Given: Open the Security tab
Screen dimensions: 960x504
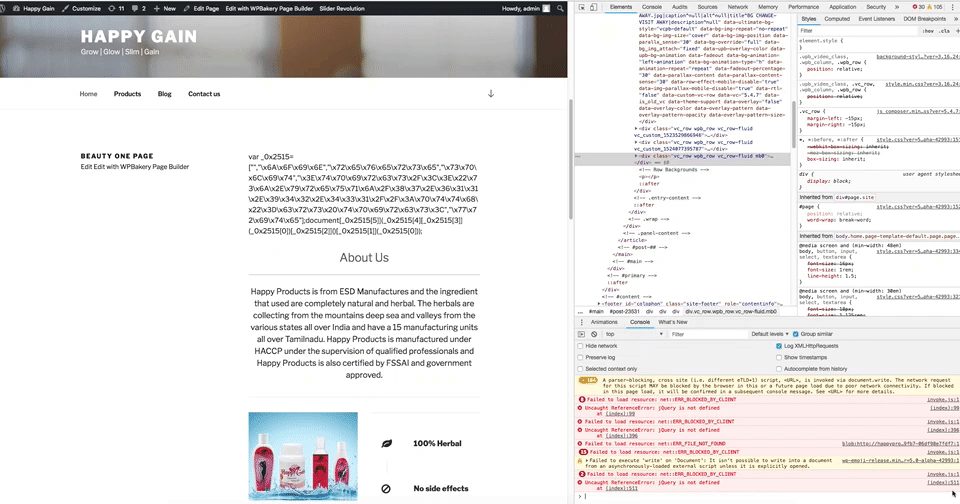Looking at the screenshot, I should pos(876,7).
